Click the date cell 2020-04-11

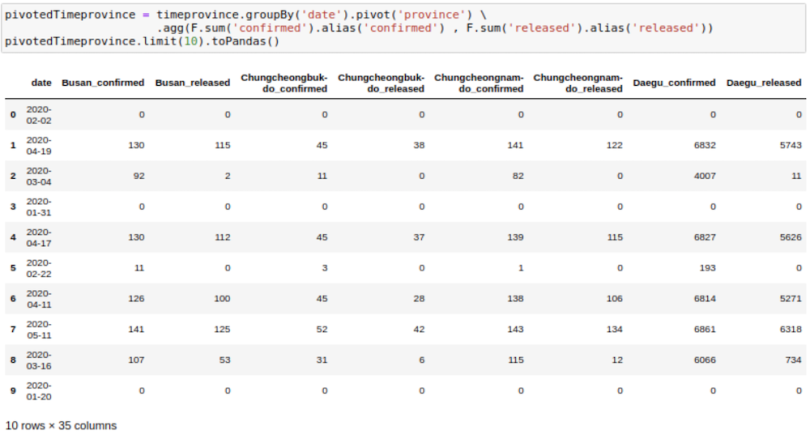coord(39,299)
